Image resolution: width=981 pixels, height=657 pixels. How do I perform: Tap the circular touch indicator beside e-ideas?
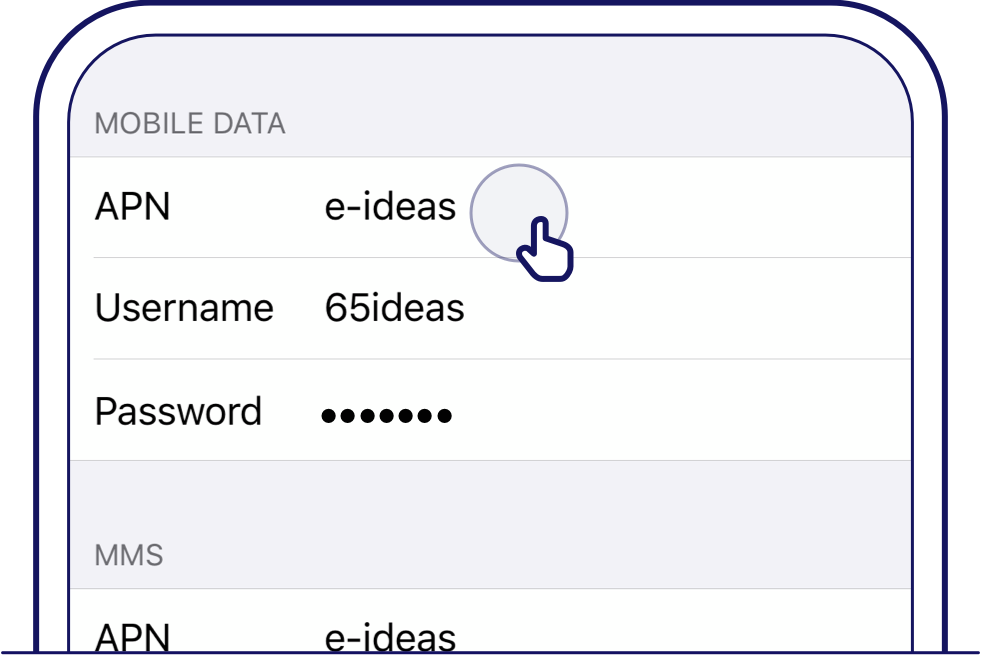tap(518, 211)
